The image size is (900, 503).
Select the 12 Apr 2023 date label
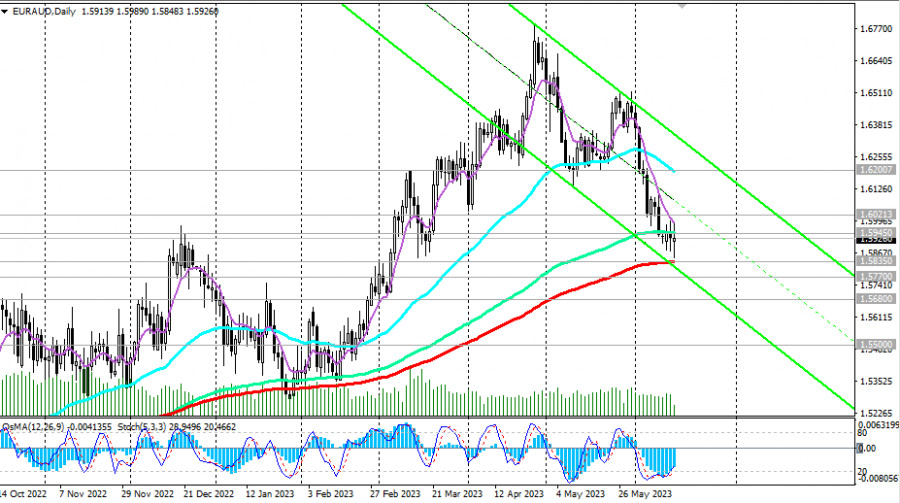519,494
